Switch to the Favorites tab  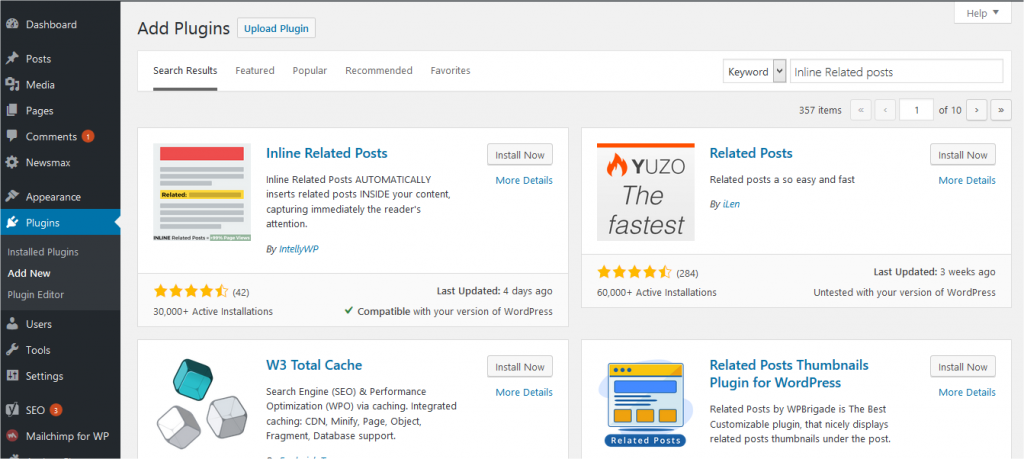(x=450, y=71)
